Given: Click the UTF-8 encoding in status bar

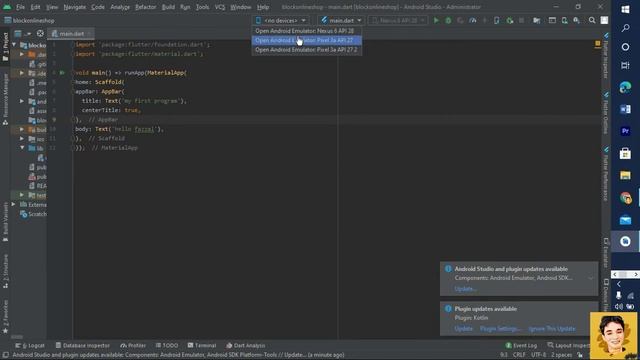Looking at the screenshot, I should [x=538, y=355].
